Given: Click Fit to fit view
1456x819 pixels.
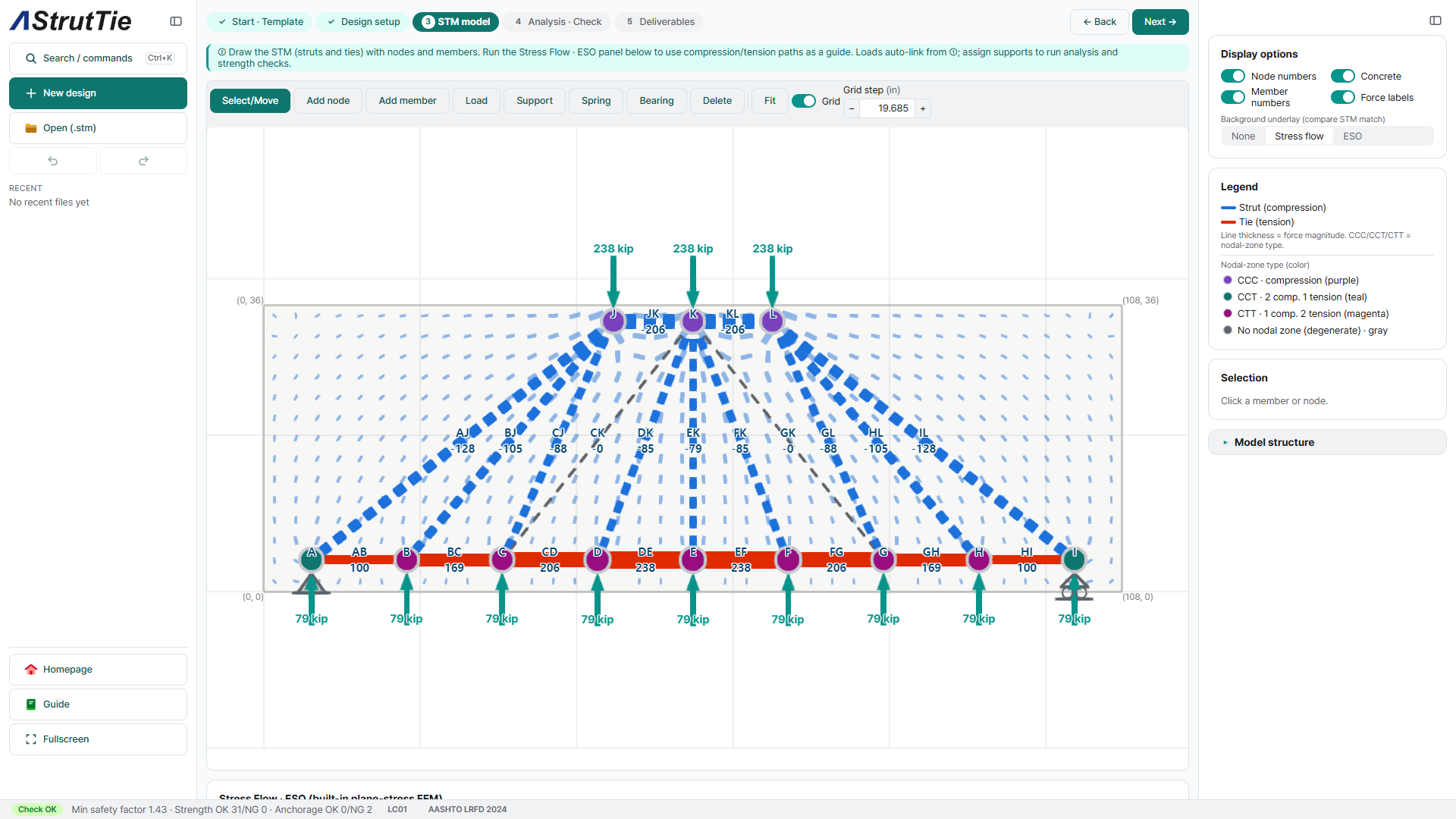Looking at the screenshot, I should tap(770, 101).
